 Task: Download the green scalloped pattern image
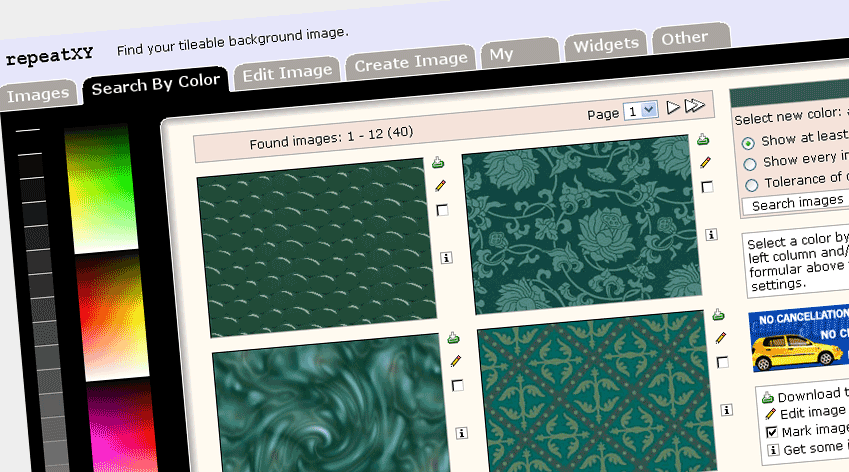coord(438,163)
